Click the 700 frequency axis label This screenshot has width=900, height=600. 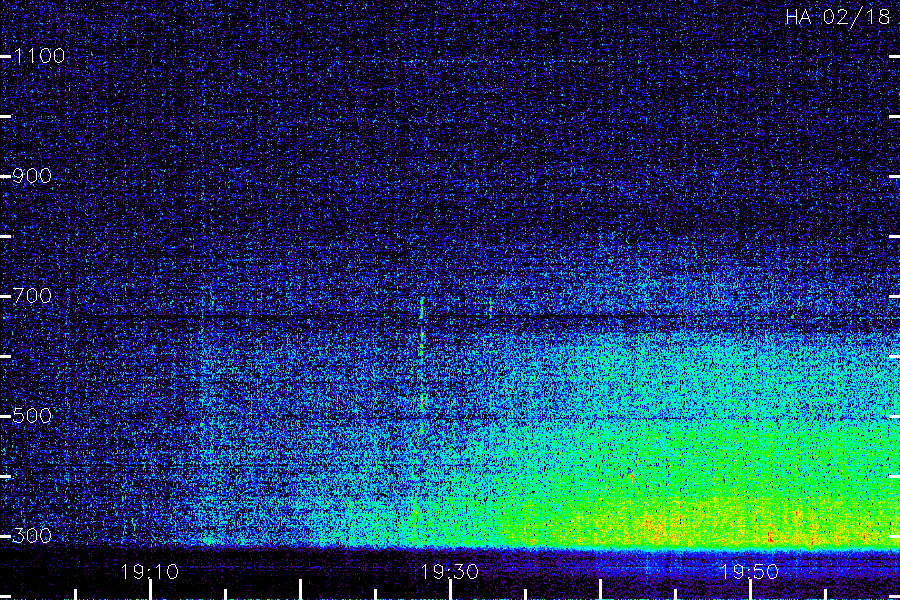pos(32,296)
